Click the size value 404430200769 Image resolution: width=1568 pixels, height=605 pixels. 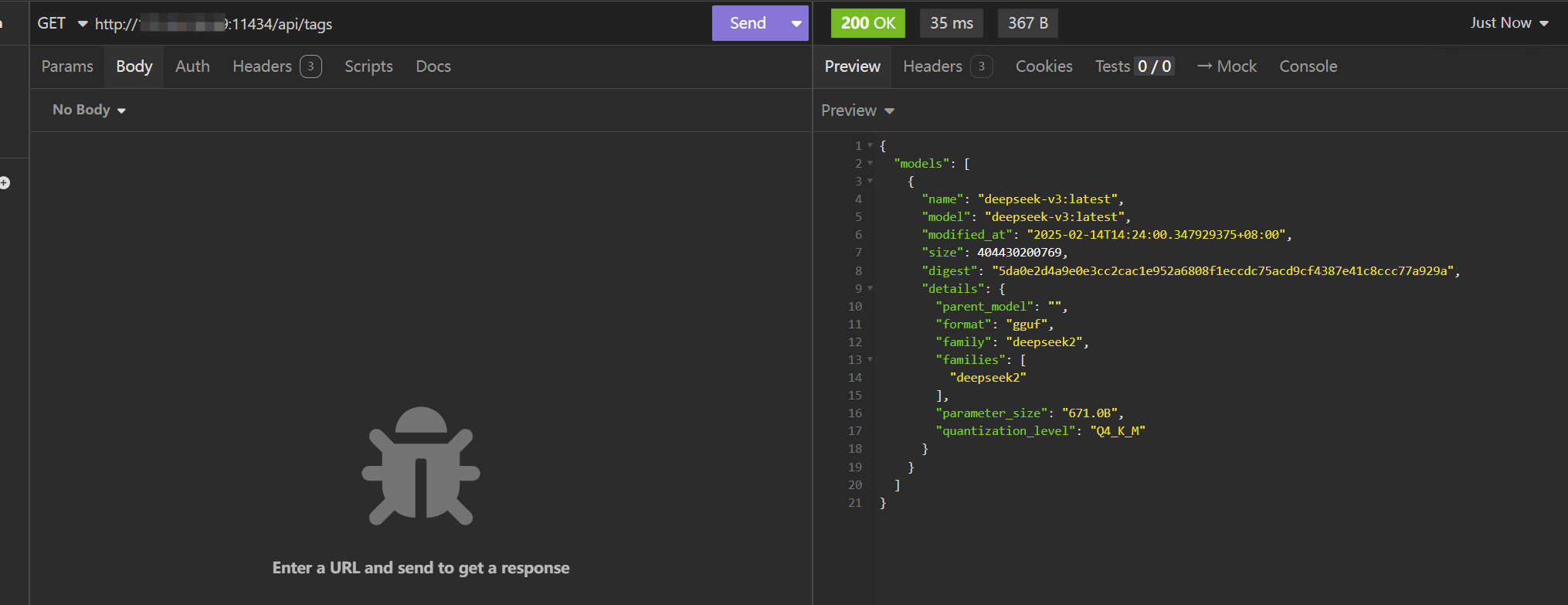(1020, 253)
